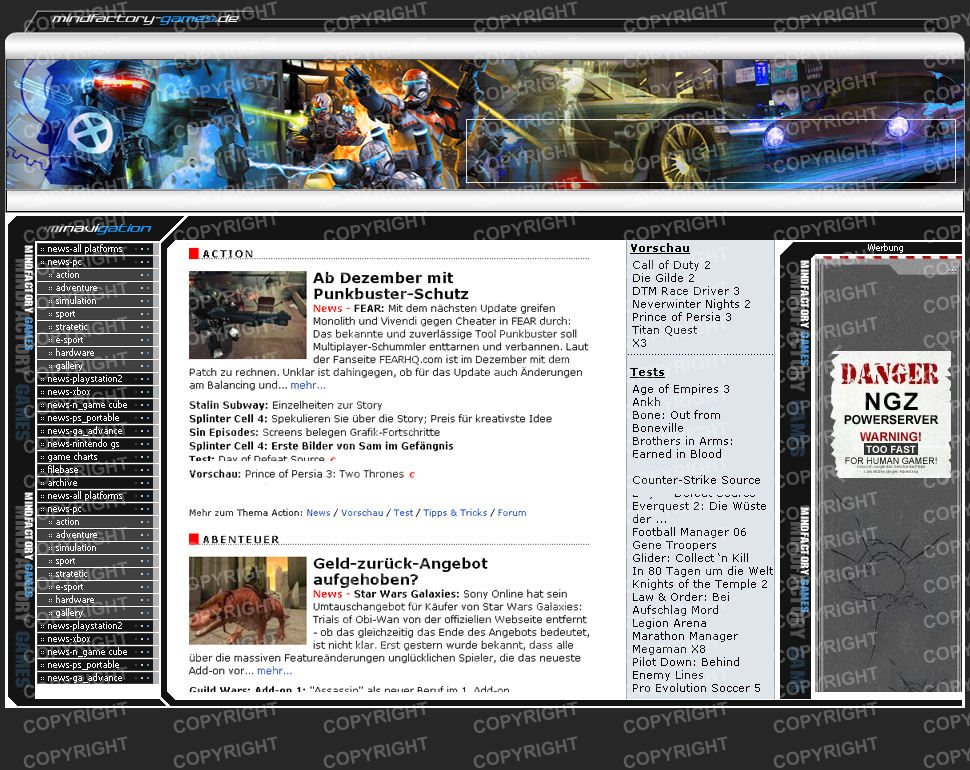Image resolution: width=970 pixels, height=770 pixels.
Task: Open Tipps & Tricks link
Action: [455, 513]
